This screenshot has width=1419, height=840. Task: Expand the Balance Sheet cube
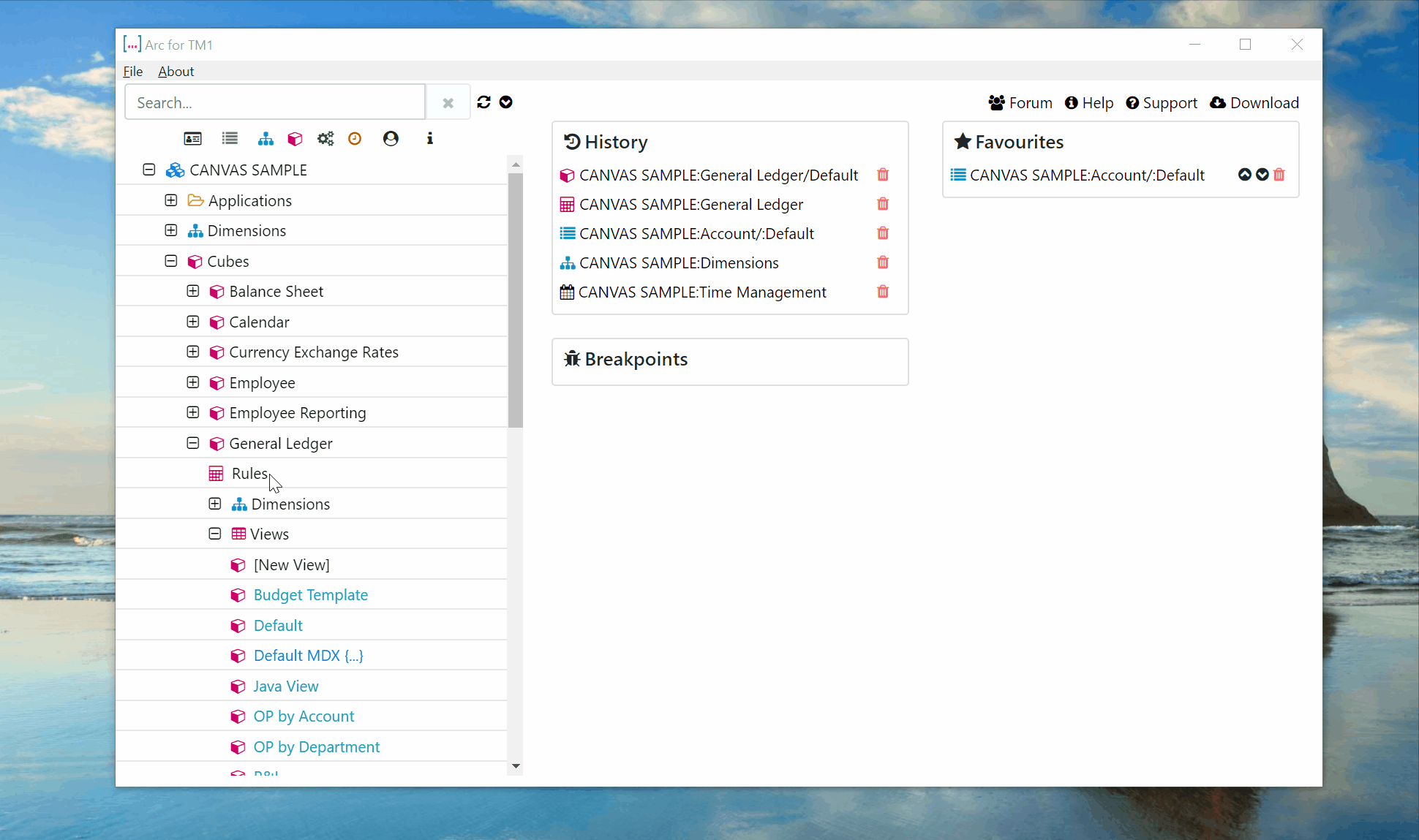click(193, 291)
